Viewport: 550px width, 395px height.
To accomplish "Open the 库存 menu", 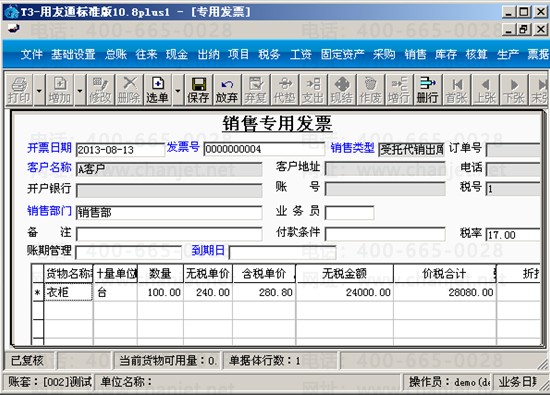I will 446,54.
